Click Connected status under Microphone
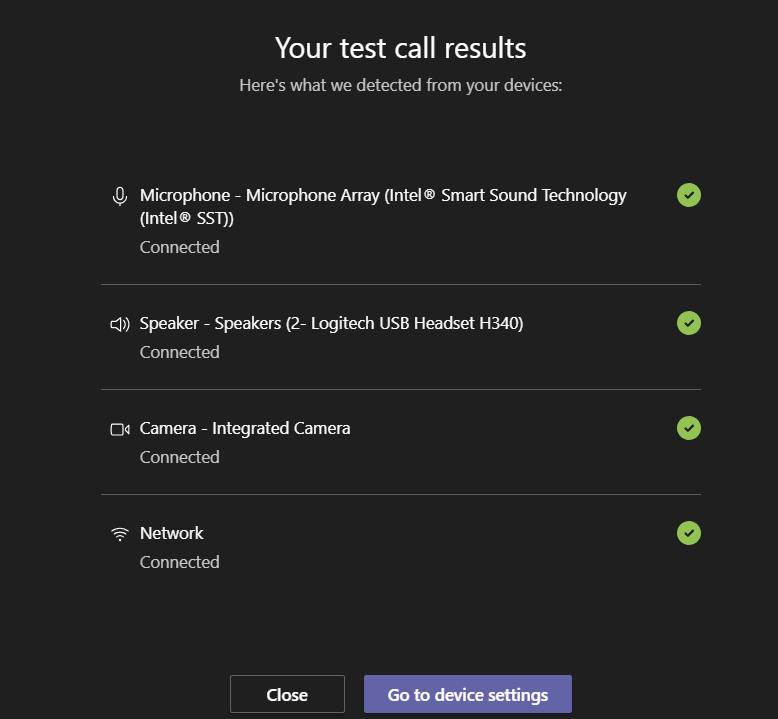This screenshot has height=719, width=778. 180,247
